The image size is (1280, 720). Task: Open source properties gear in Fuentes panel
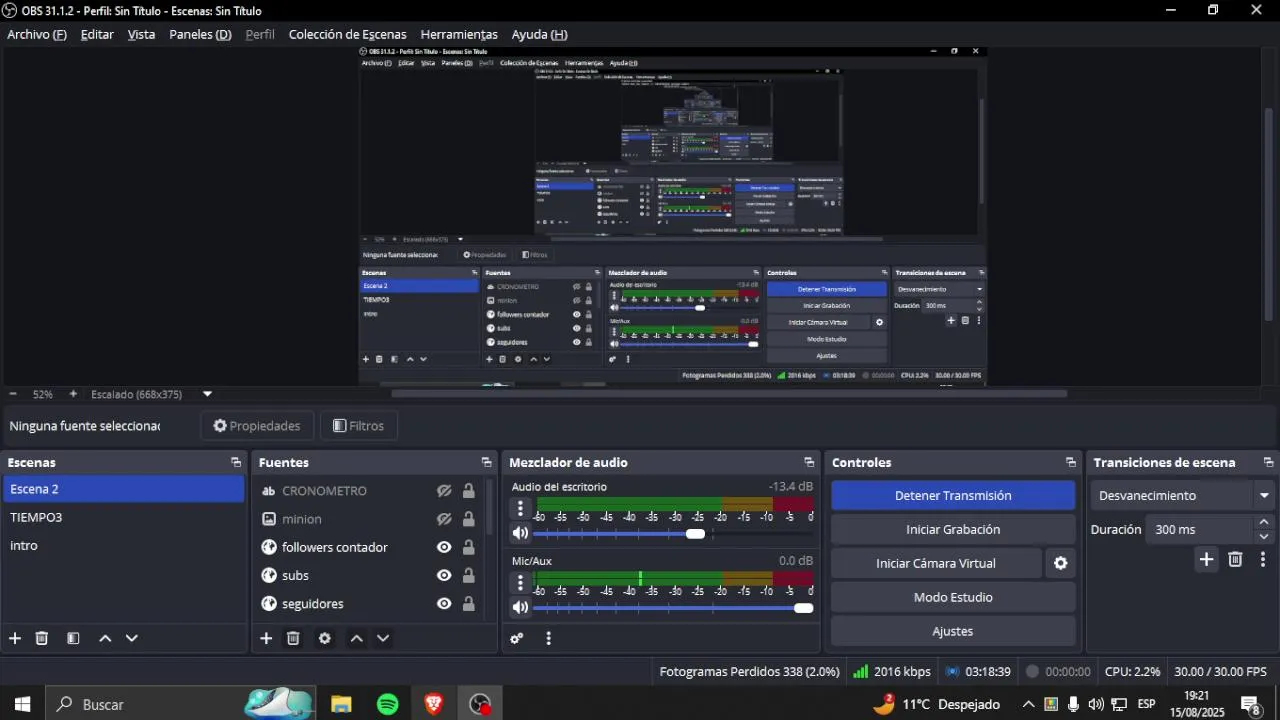324,638
